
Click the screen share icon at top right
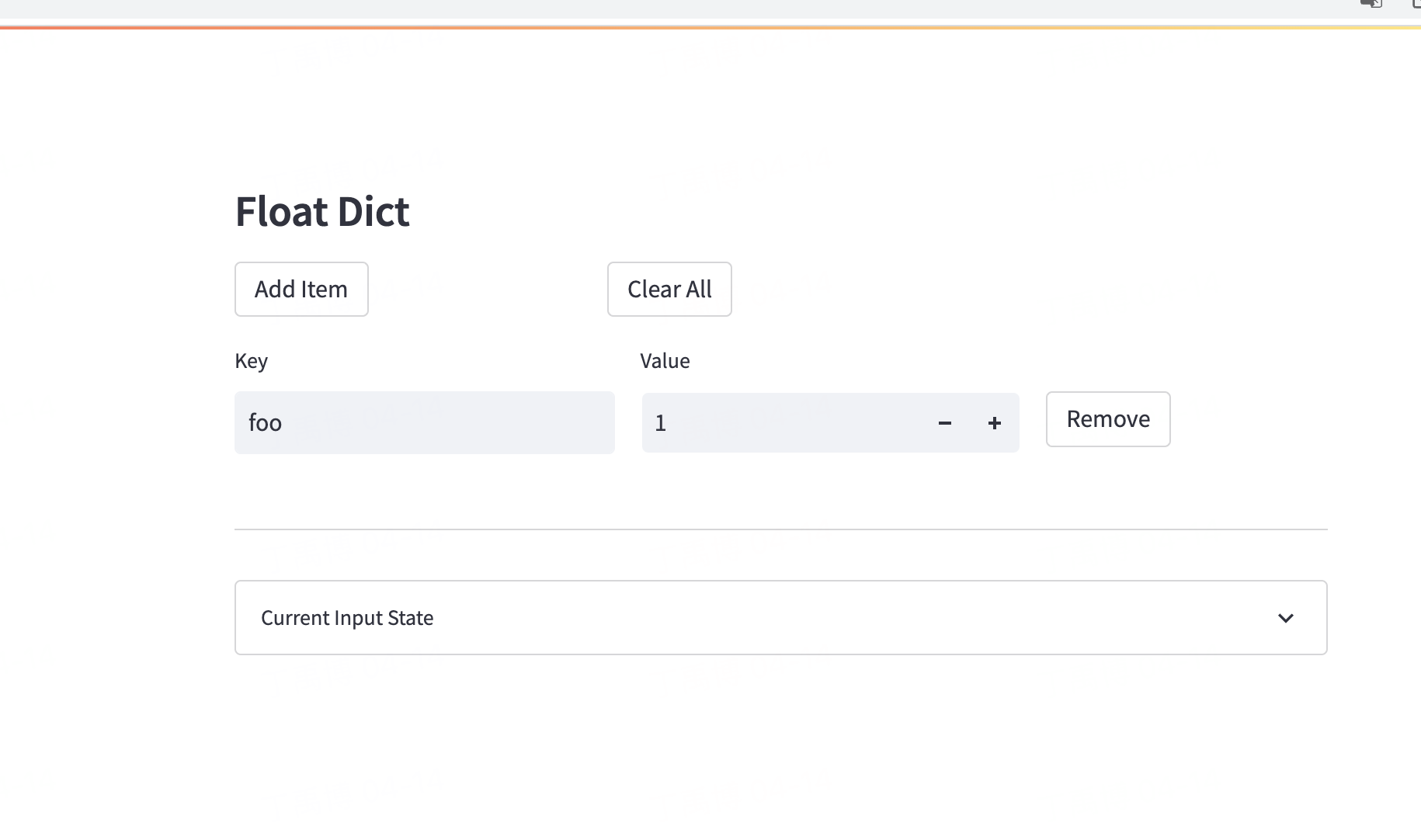coord(1370,5)
